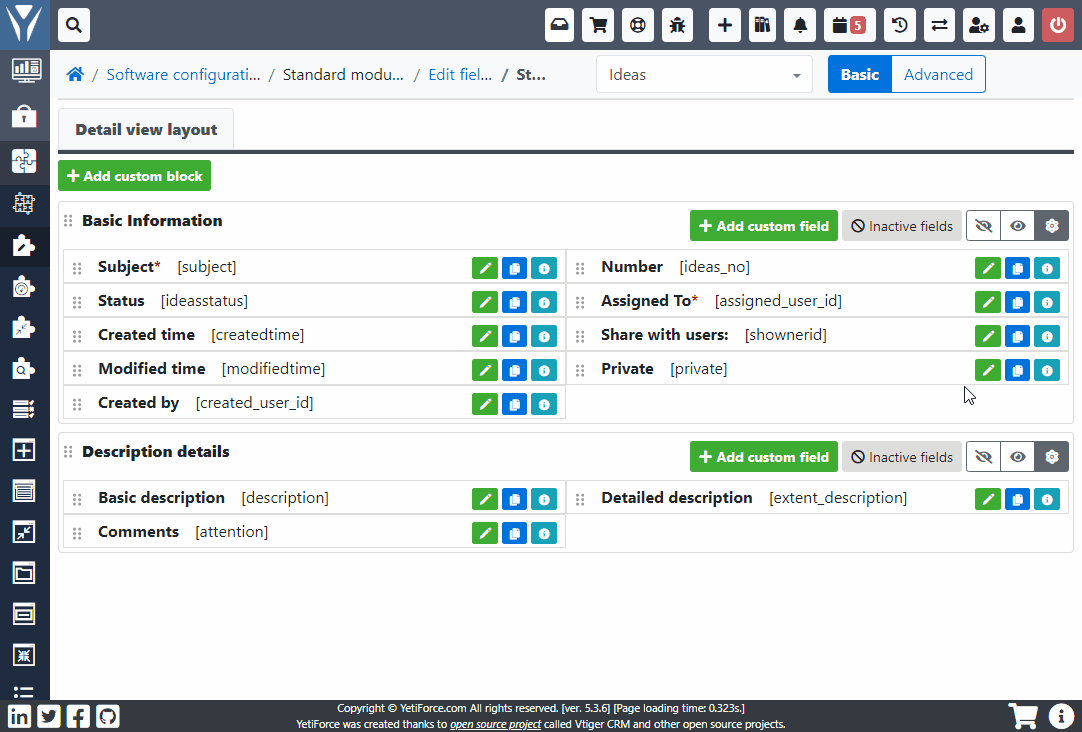Open Software configuration breadcrumb link
The image size is (1082, 732).
click(x=184, y=75)
